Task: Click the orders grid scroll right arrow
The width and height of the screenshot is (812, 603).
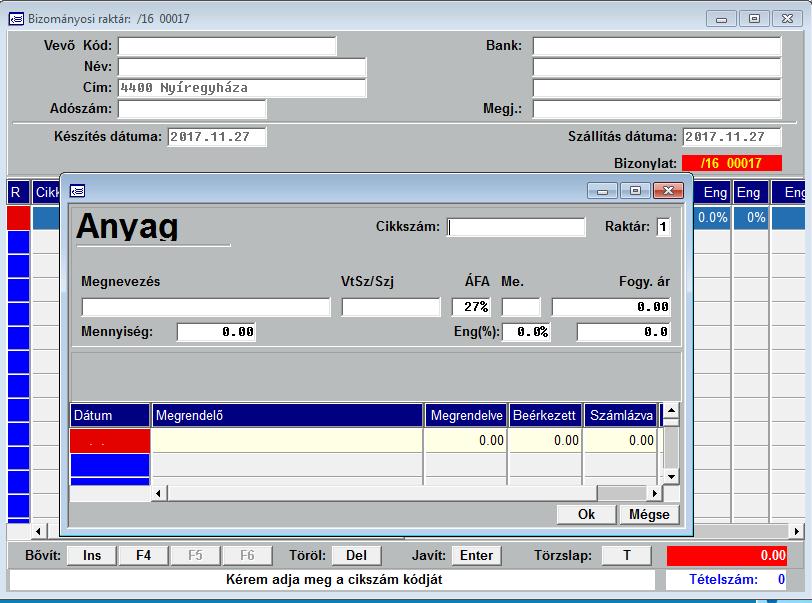Action: pyautogui.click(x=655, y=493)
